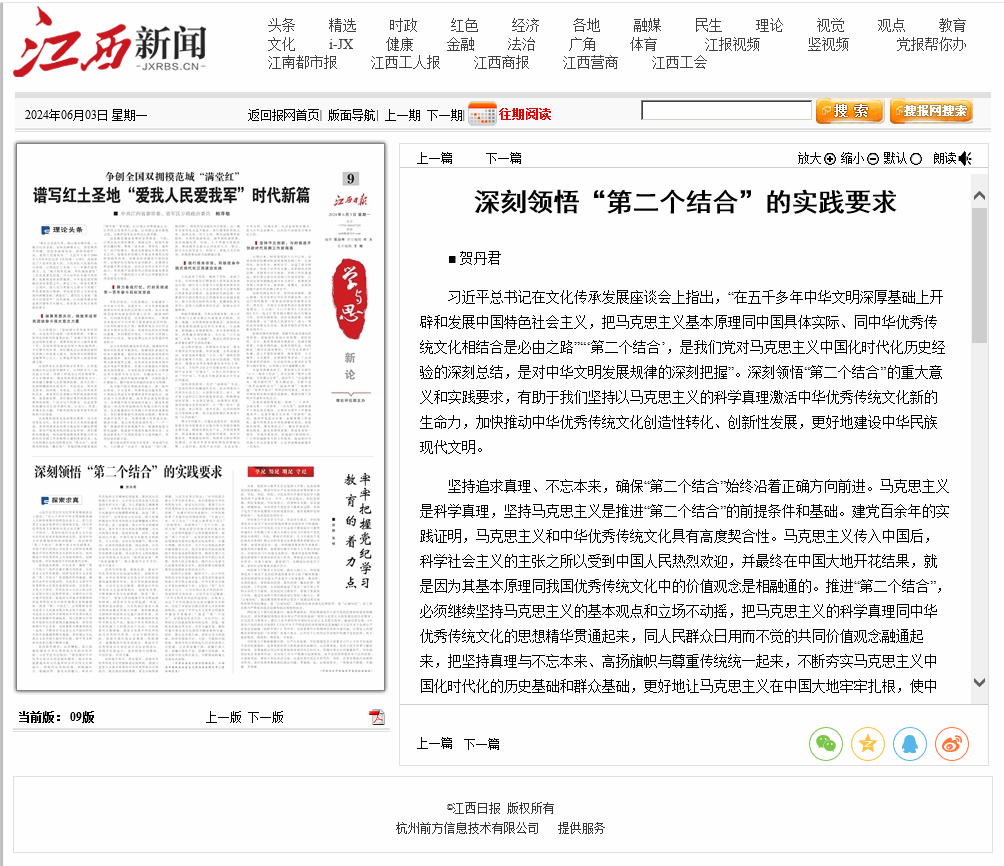This screenshot has width=1004, height=866.
Task: Share article via QQ penguin icon
Action: pyautogui.click(x=909, y=743)
